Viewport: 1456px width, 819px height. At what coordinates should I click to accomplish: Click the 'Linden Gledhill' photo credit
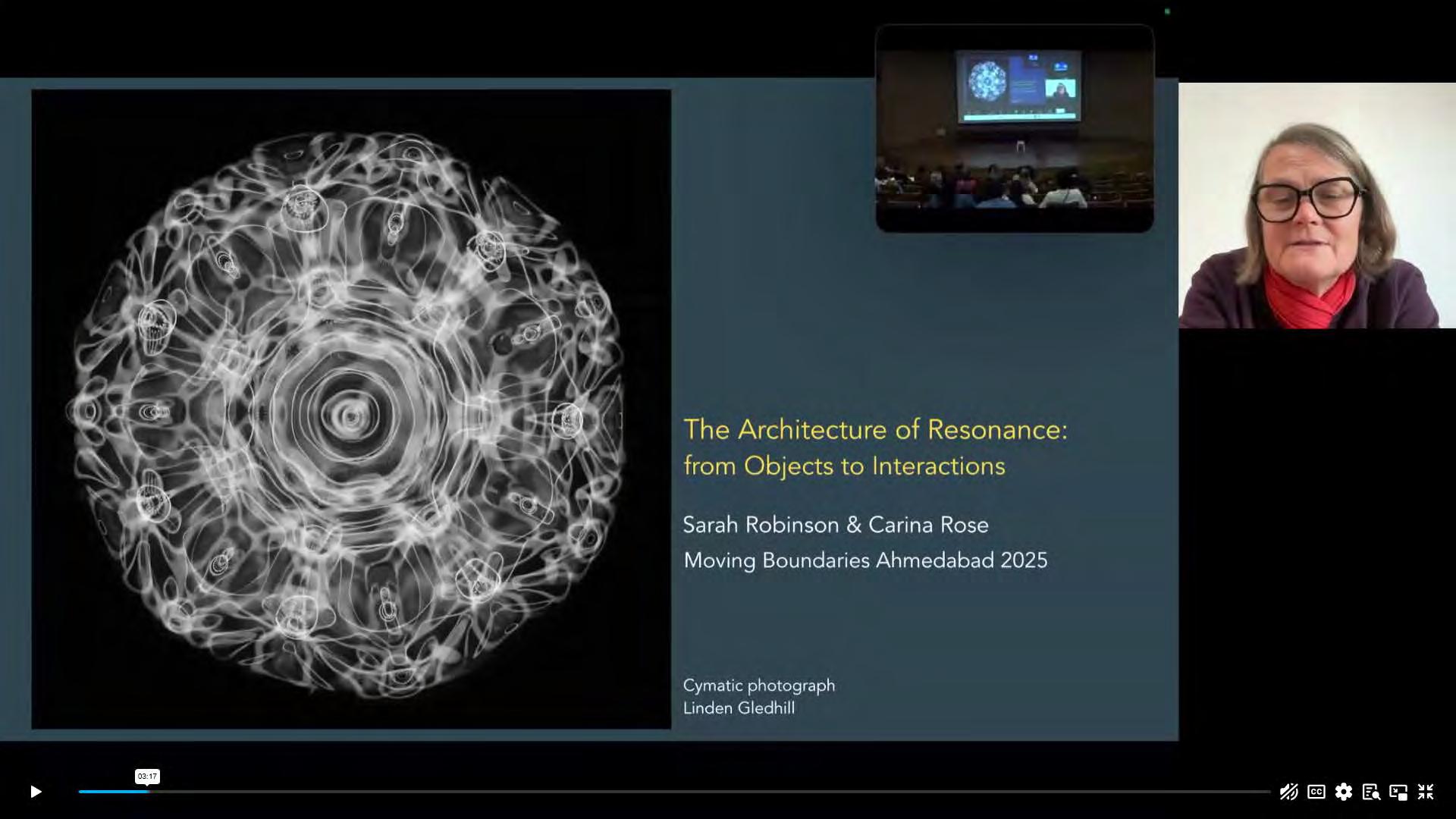(739, 708)
